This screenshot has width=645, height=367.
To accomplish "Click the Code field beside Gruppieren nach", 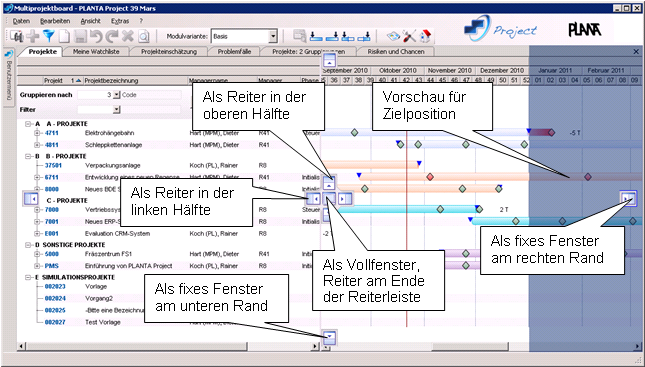I will 151,95.
